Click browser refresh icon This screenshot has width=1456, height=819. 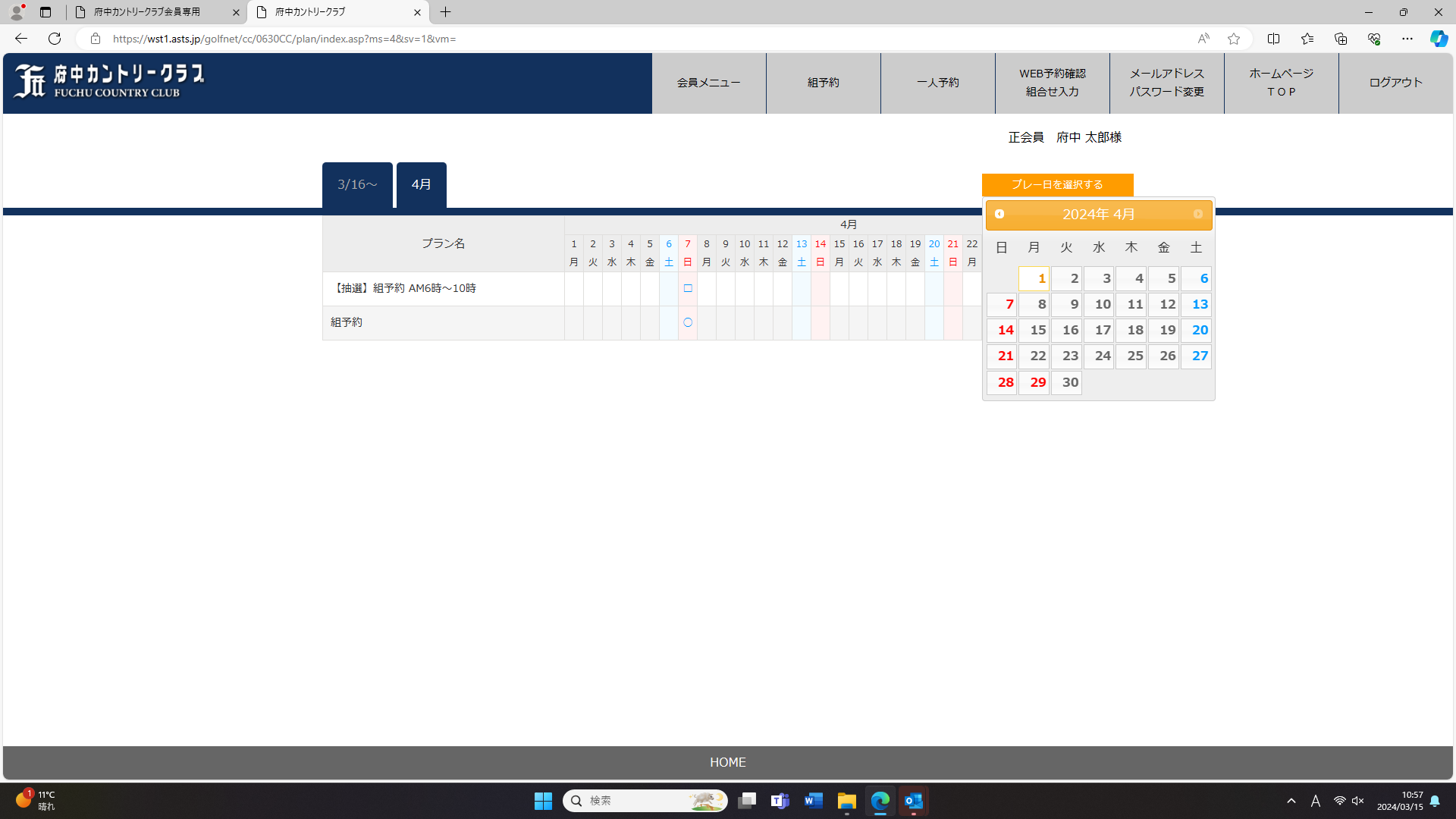click(x=55, y=39)
